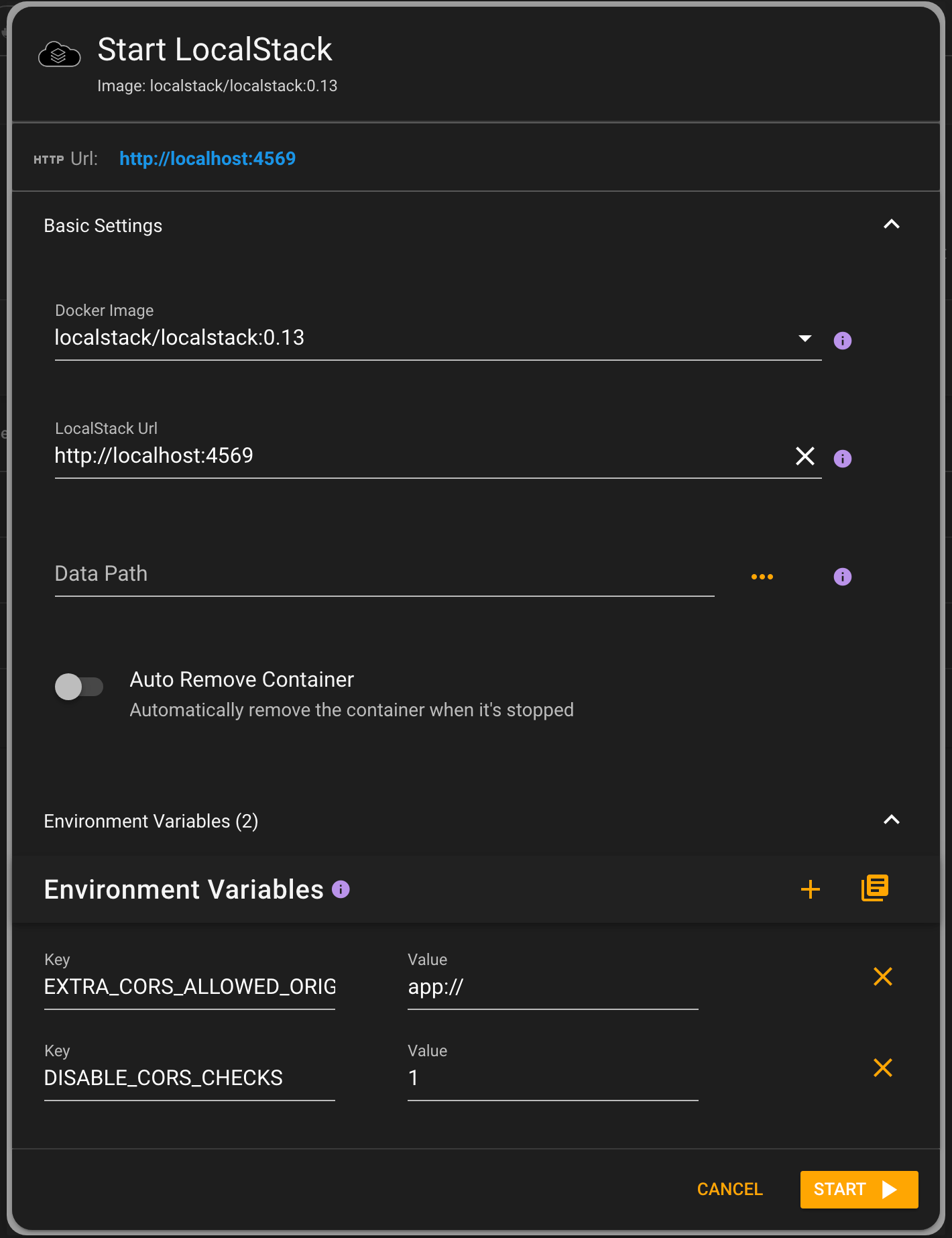
Task: Show info for LocalStack Url field
Action: [x=842, y=459]
